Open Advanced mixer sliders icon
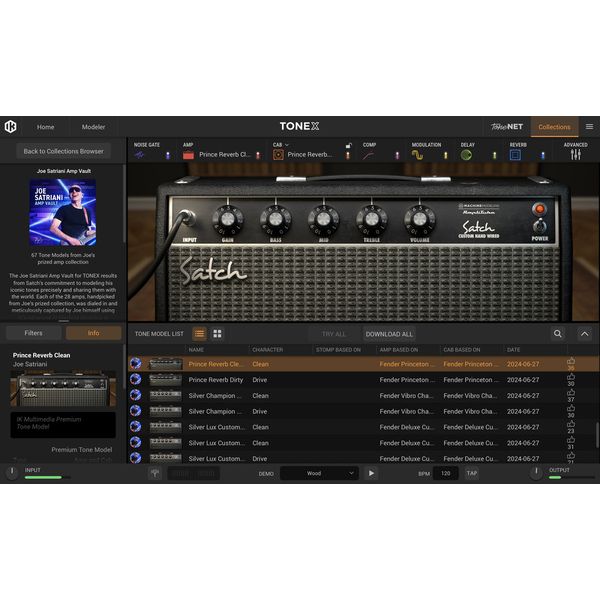Image resolution: width=600 pixels, height=600 pixels. pos(576,155)
